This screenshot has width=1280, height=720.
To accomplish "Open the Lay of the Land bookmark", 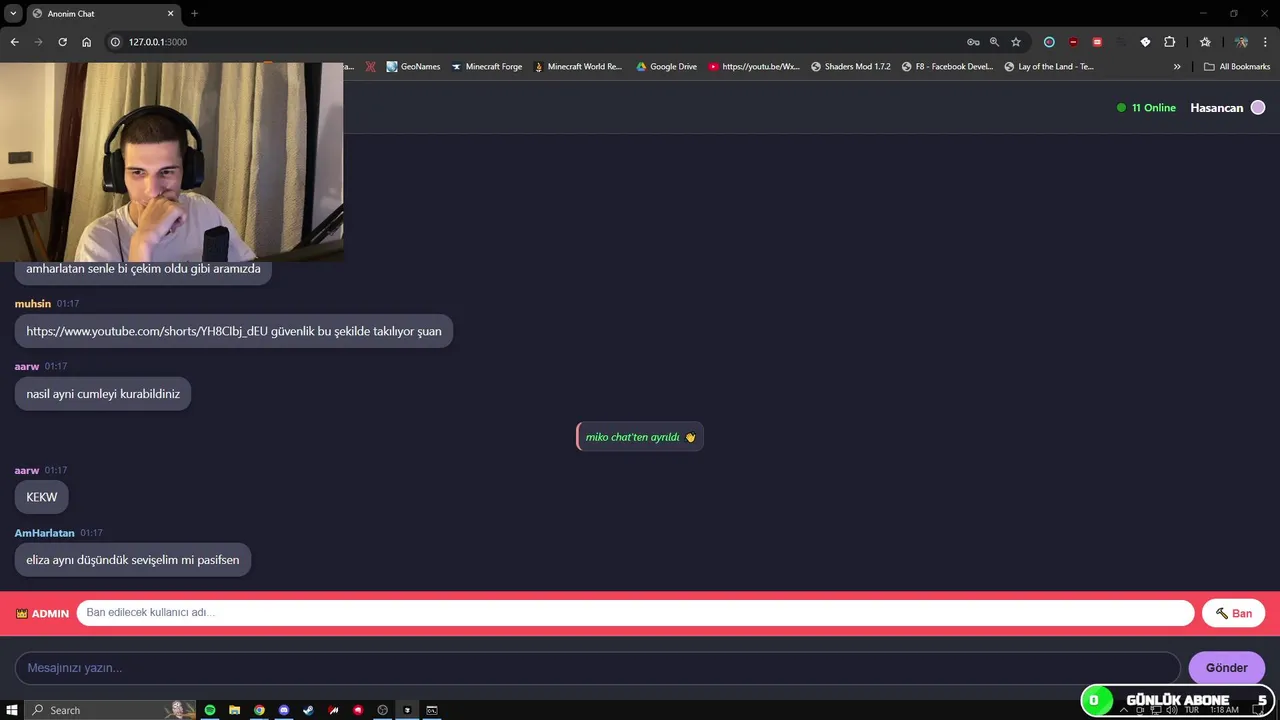I will [x=1049, y=67].
